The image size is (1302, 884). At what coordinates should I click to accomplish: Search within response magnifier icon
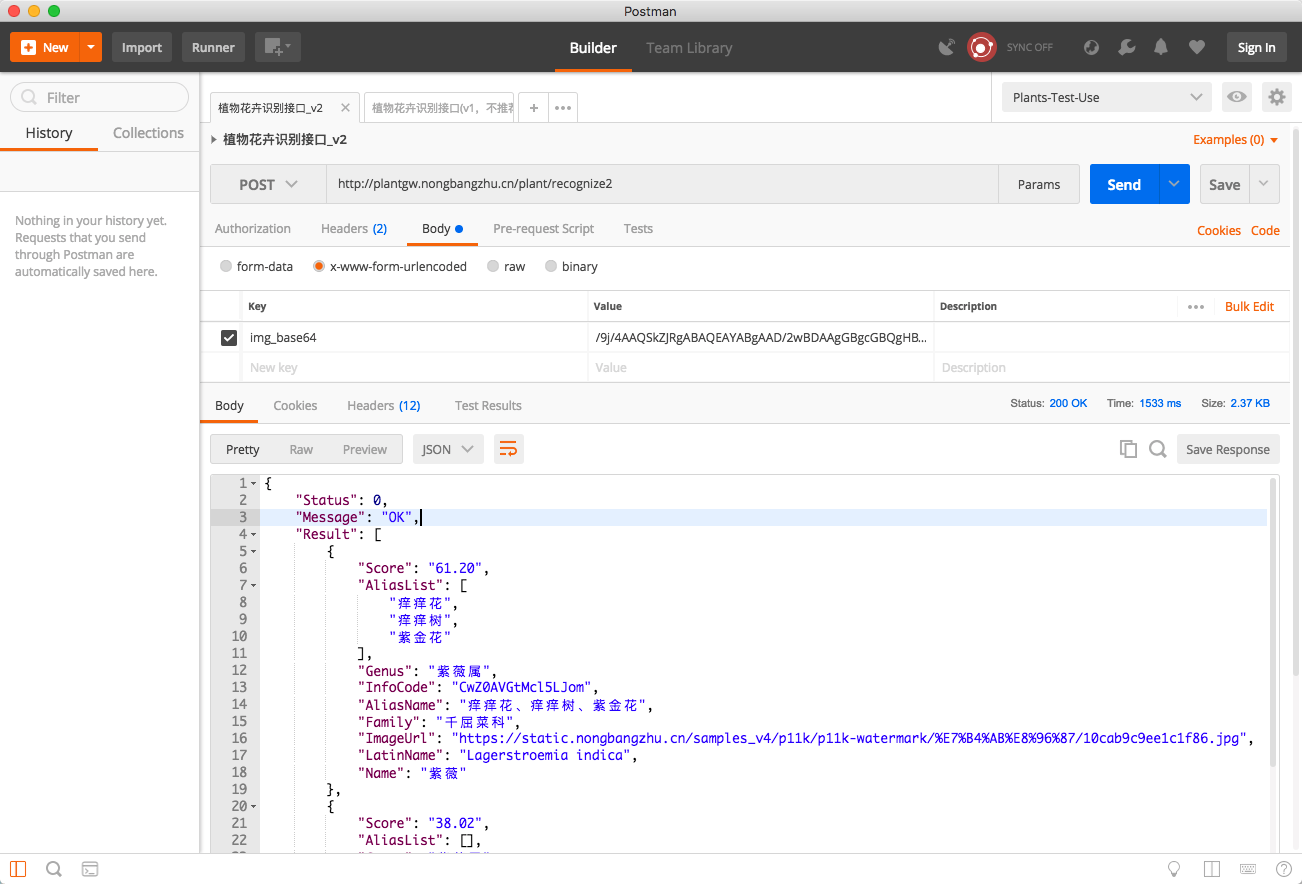click(1158, 449)
